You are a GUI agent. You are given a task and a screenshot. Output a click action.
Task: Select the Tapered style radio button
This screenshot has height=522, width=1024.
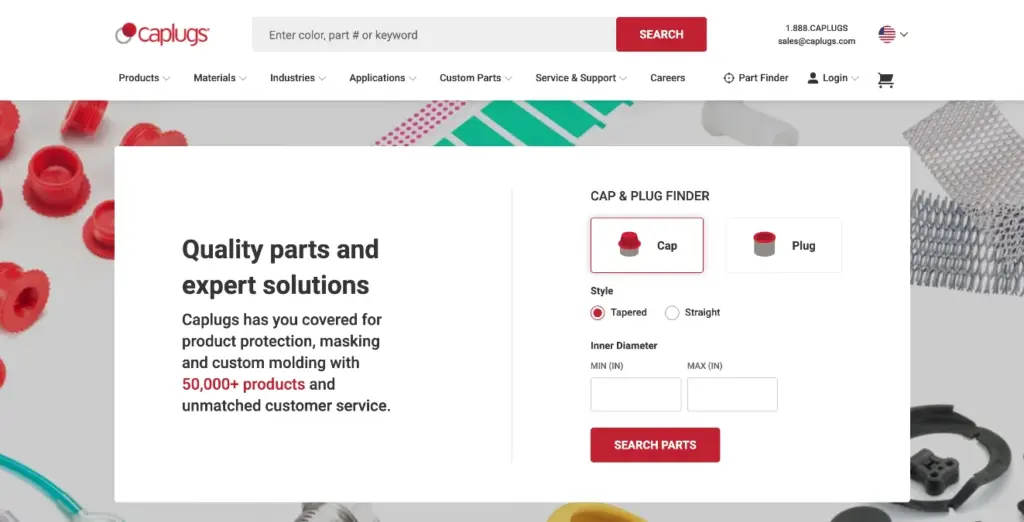(597, 313)
